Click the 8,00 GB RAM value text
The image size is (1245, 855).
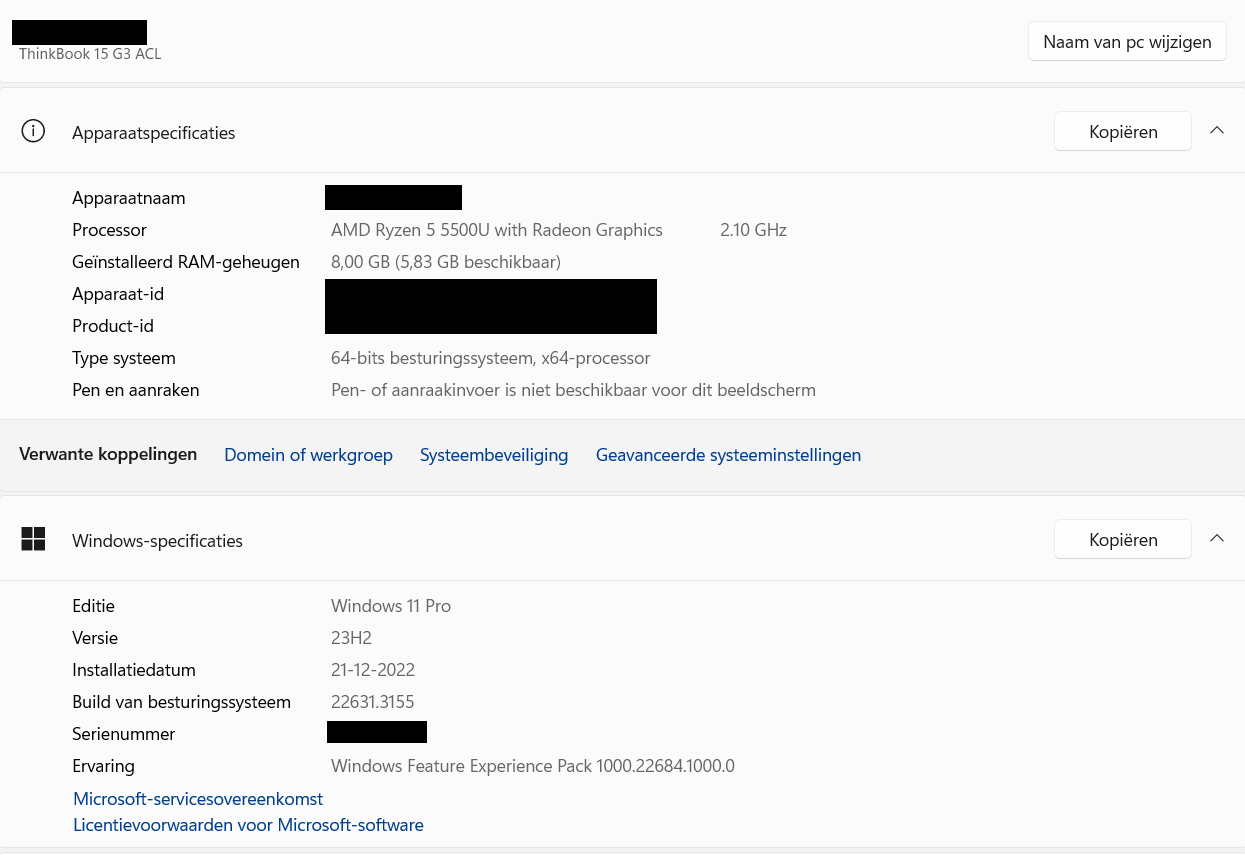click(446, 262)
